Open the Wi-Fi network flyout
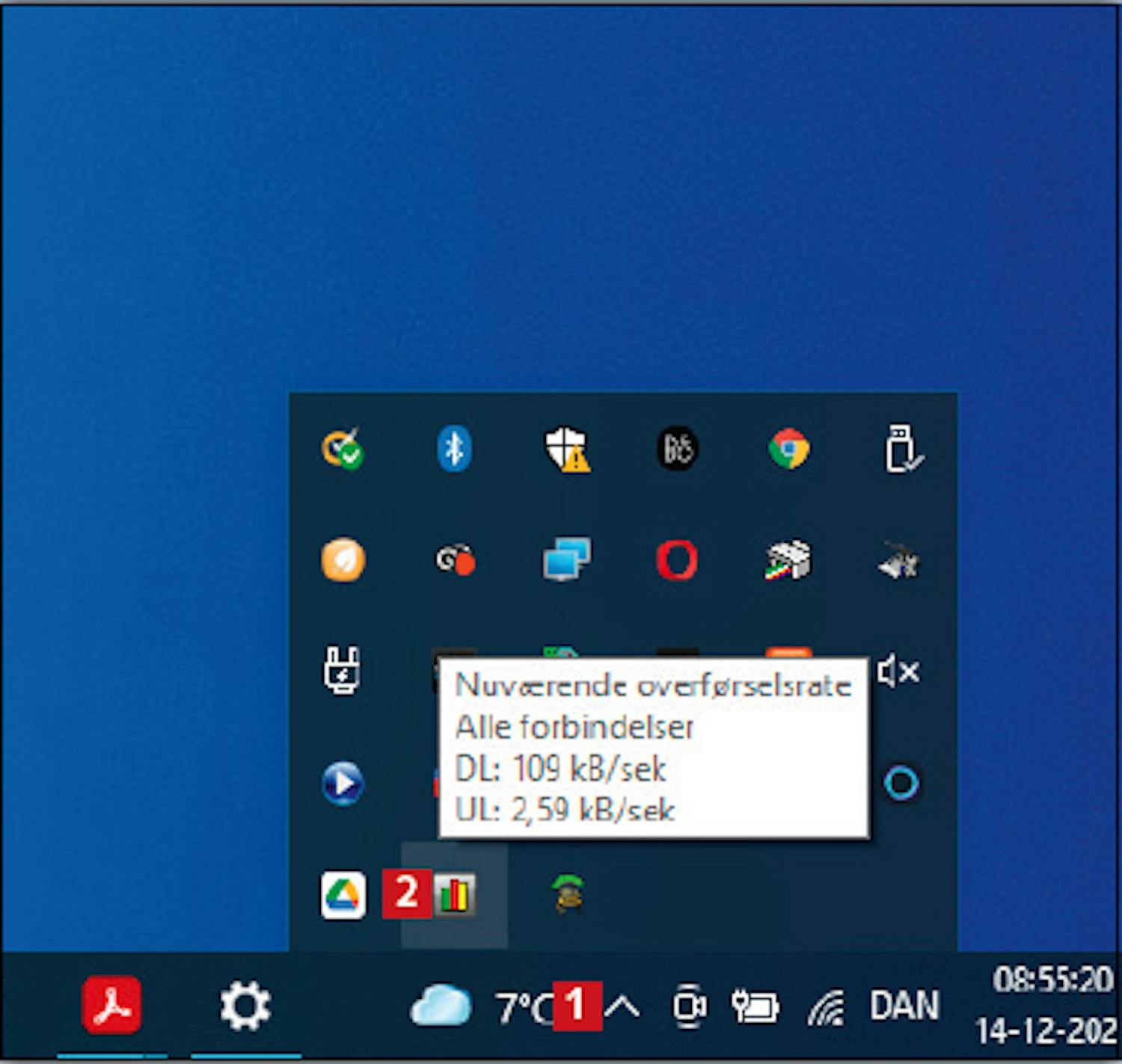1122x1064 pixels. pyautogui.click(x=826, y=1007)
